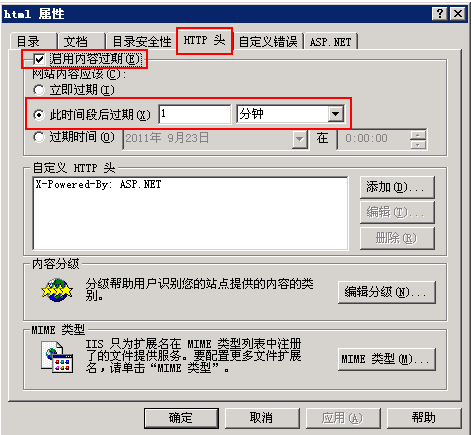Open the 编辑分级 ratings button
Screen dimensions: 471x435
pyautogui.click(x=387, y=292)
